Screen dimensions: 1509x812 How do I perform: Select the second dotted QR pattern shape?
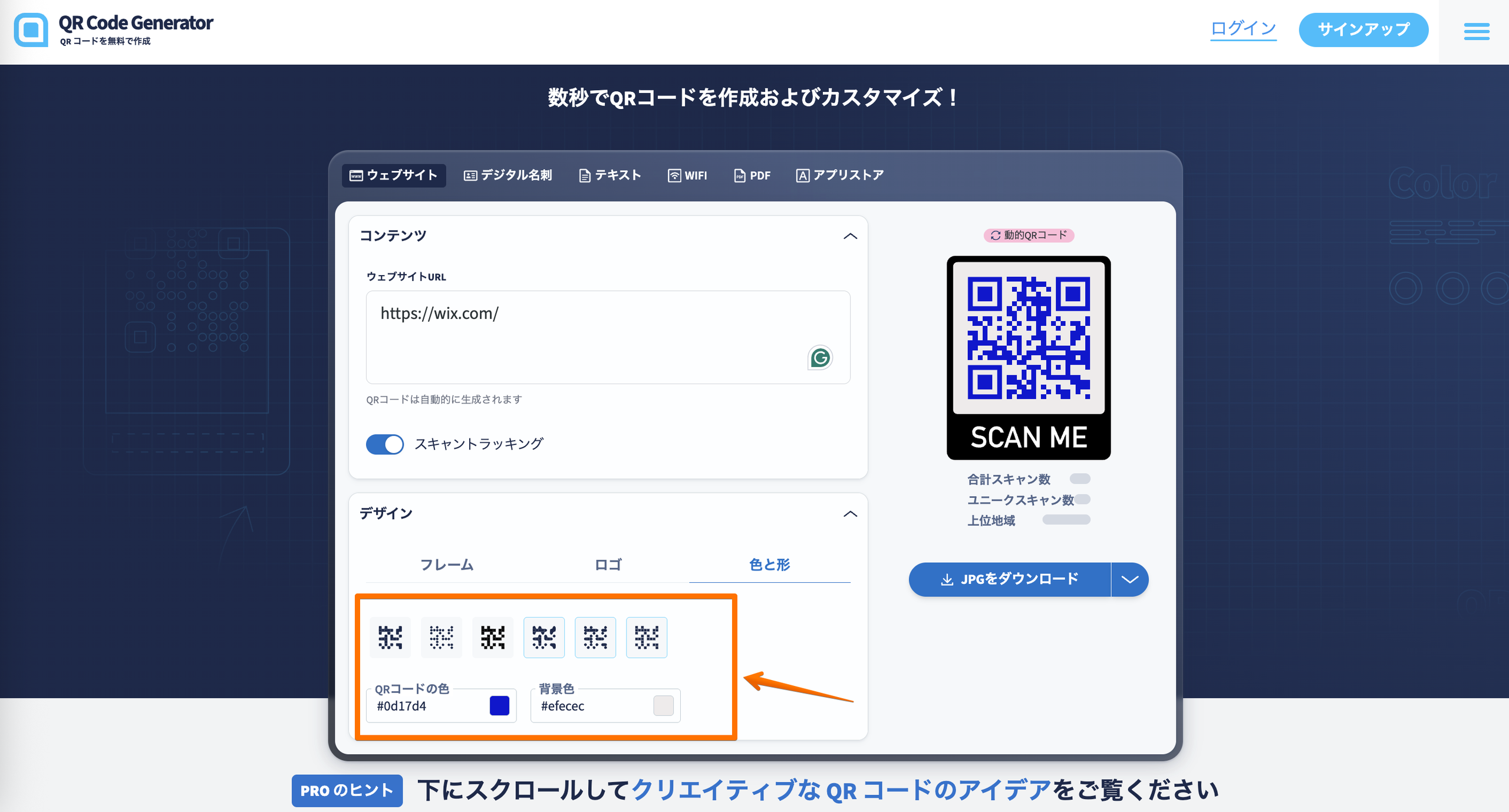(442, 638)
